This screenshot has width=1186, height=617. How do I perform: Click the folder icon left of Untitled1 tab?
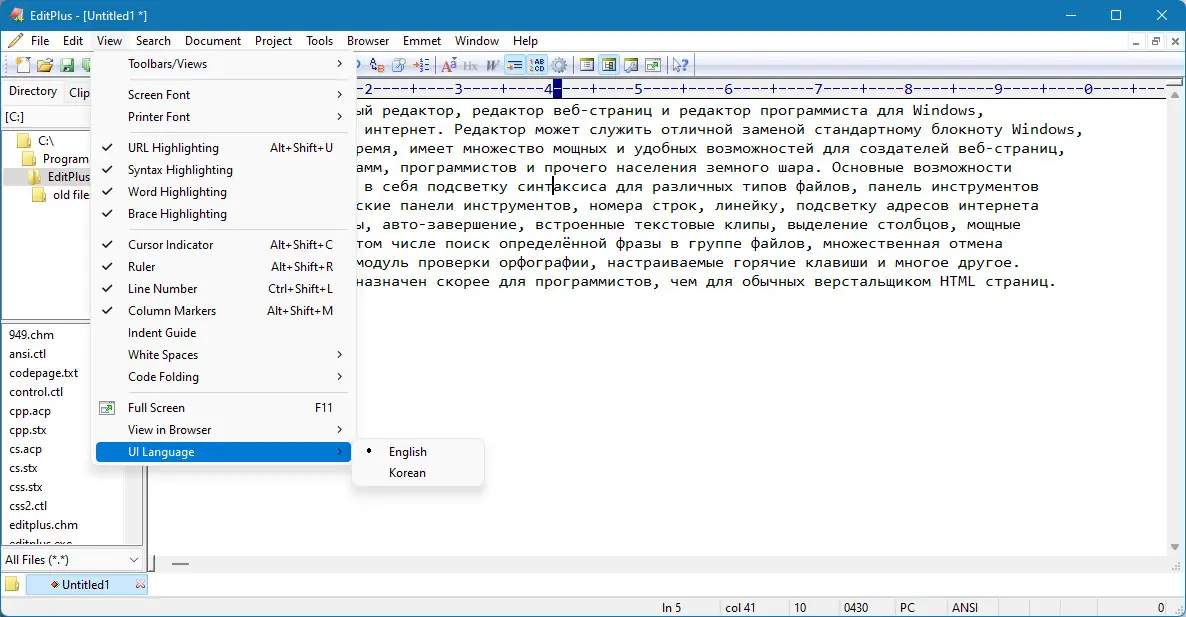point(12,584)
